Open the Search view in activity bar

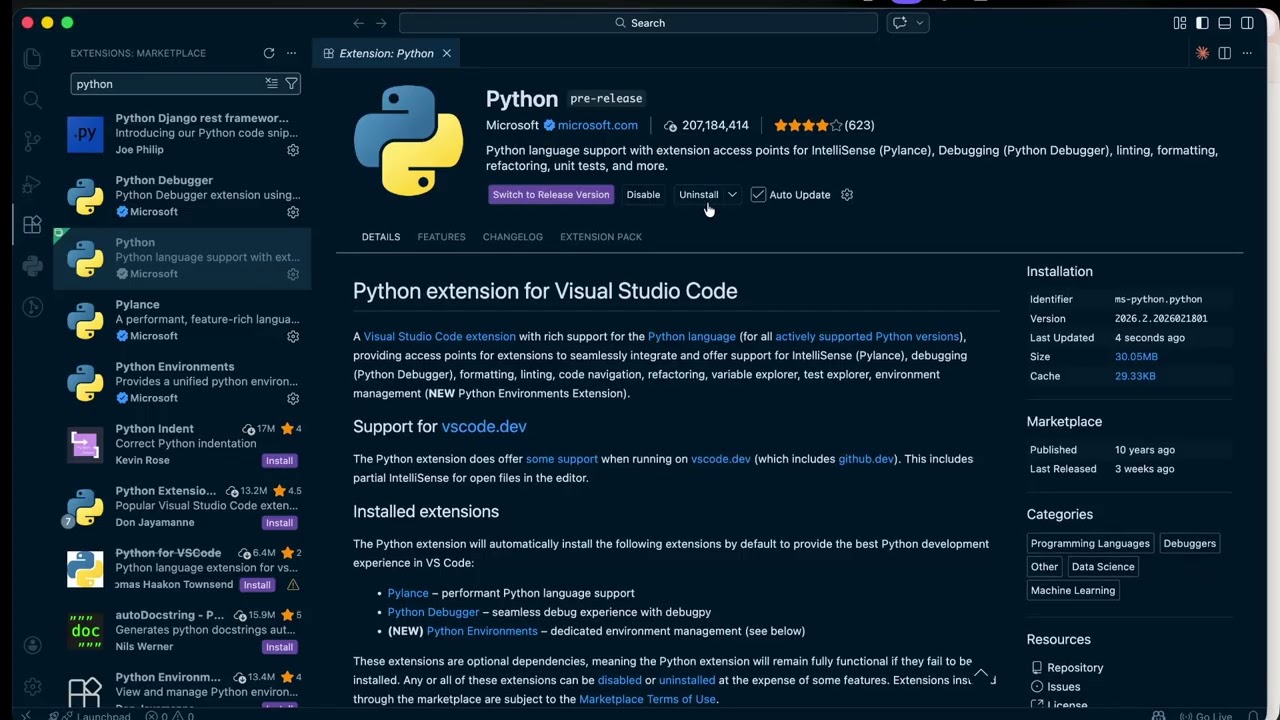(x=32, y=100)
